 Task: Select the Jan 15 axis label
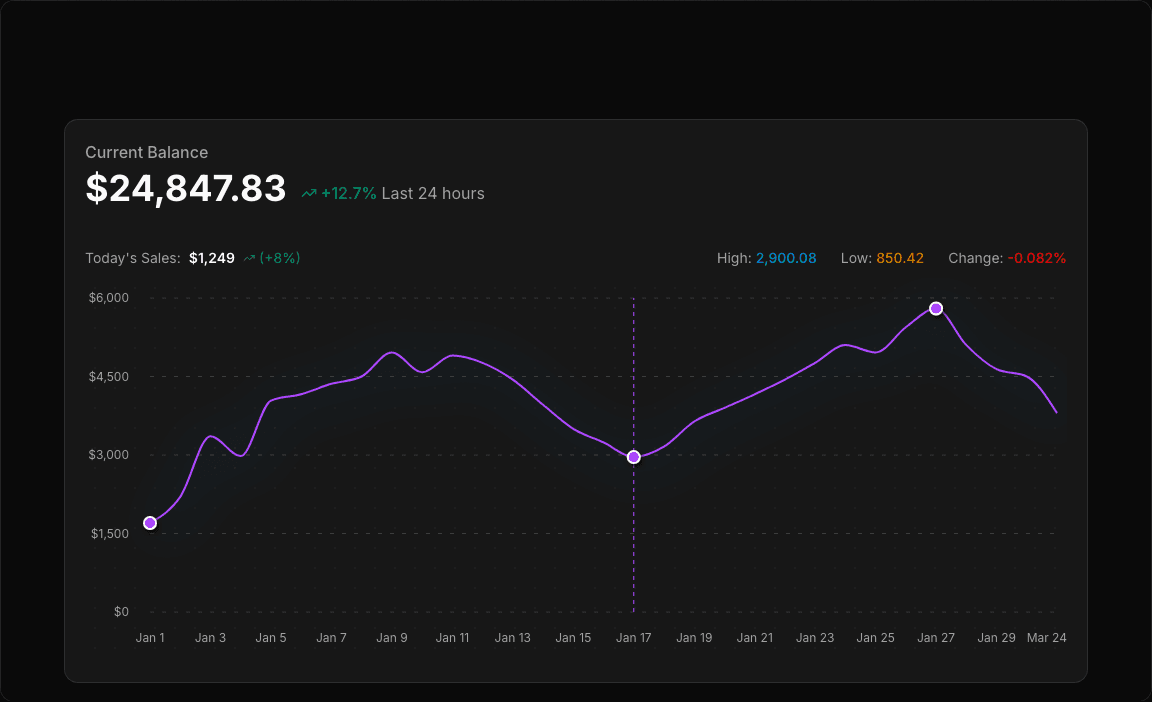click(x=573, y=637)
